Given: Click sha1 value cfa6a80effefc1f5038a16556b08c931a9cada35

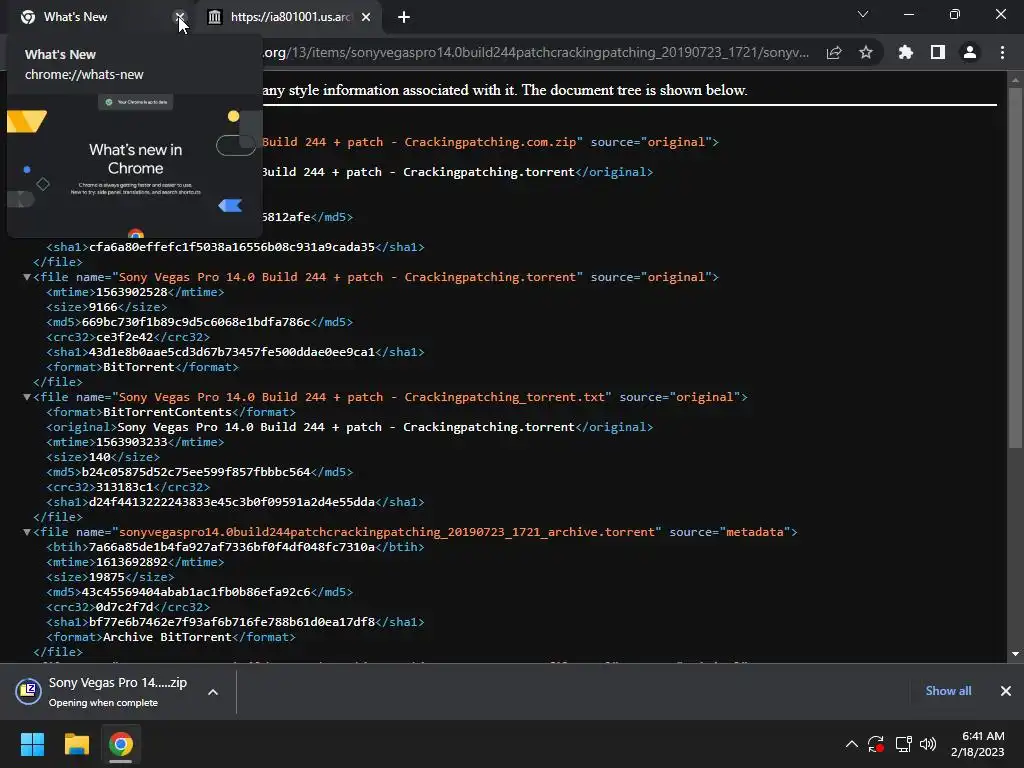Looking at the screenshot, I should point(232,247).
